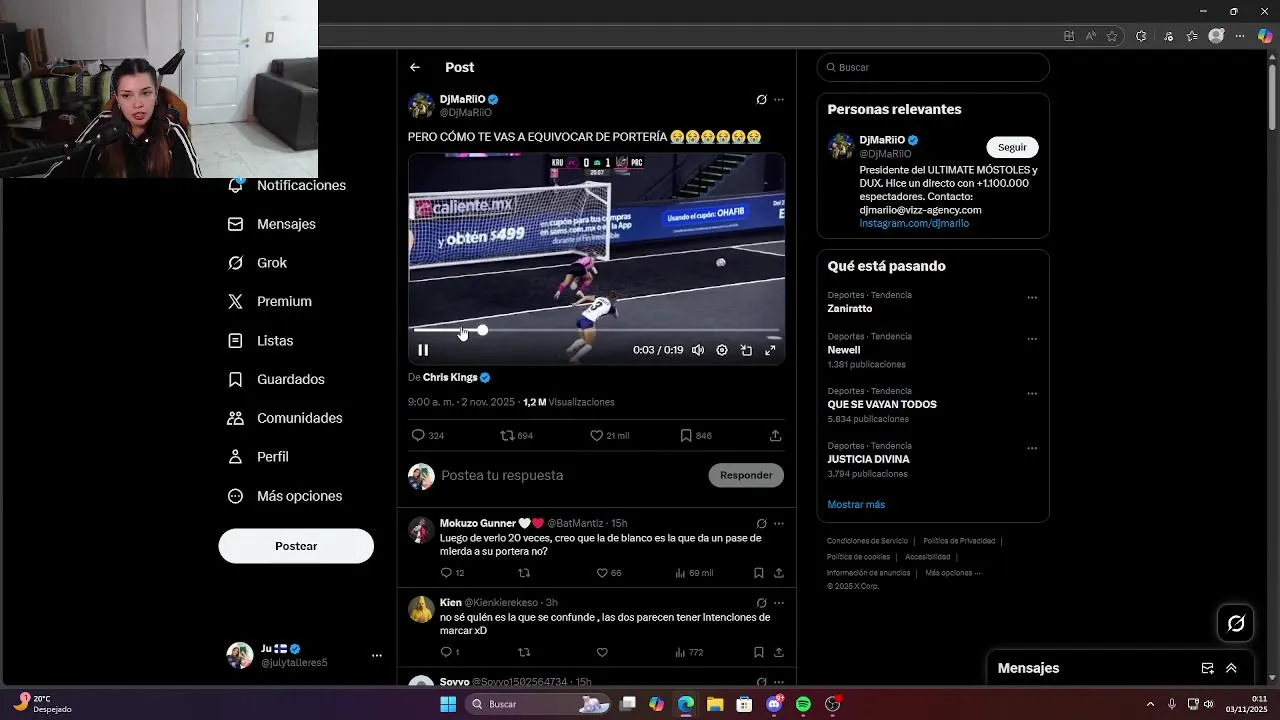Seek on the video progress bar
This screenshot has height=720, width=1280.
click(x=596, y=330)
